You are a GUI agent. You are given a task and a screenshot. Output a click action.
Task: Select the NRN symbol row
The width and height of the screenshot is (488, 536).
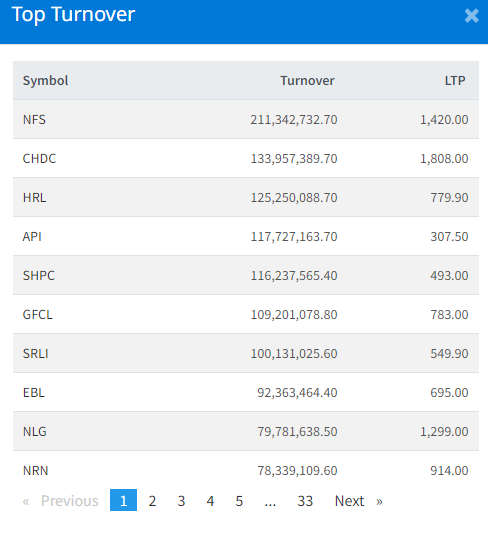tap(246, 470)
